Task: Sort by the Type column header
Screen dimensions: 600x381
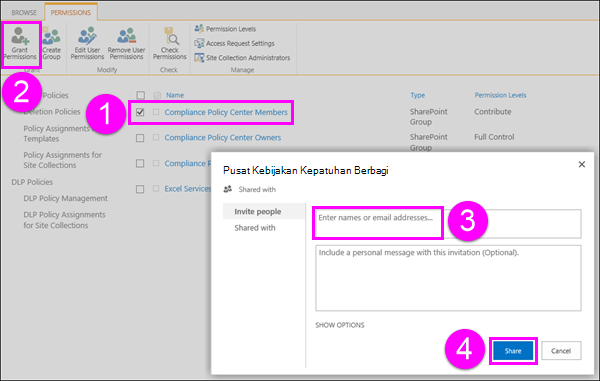Action: [x=417, y=95]
